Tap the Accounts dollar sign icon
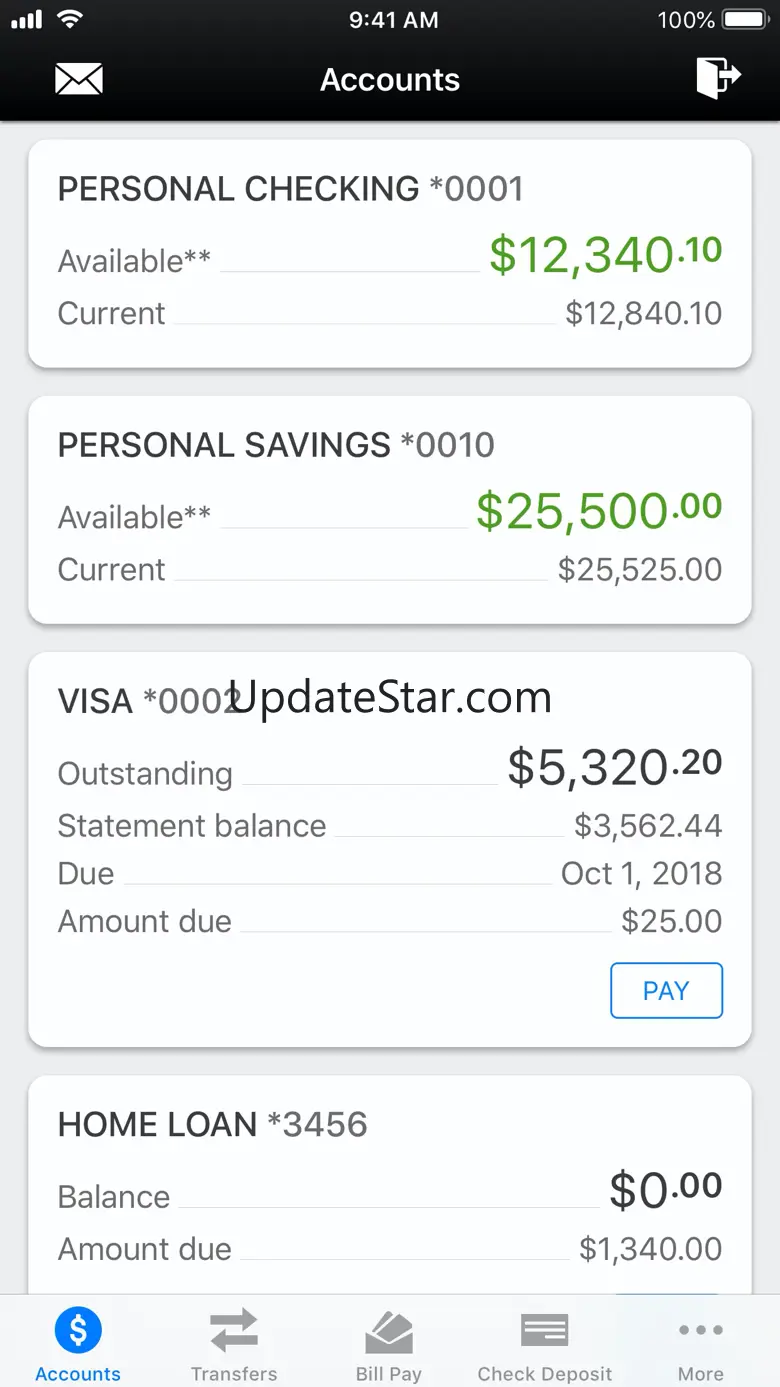The image size is (780, 1387). pos(78,1330)
